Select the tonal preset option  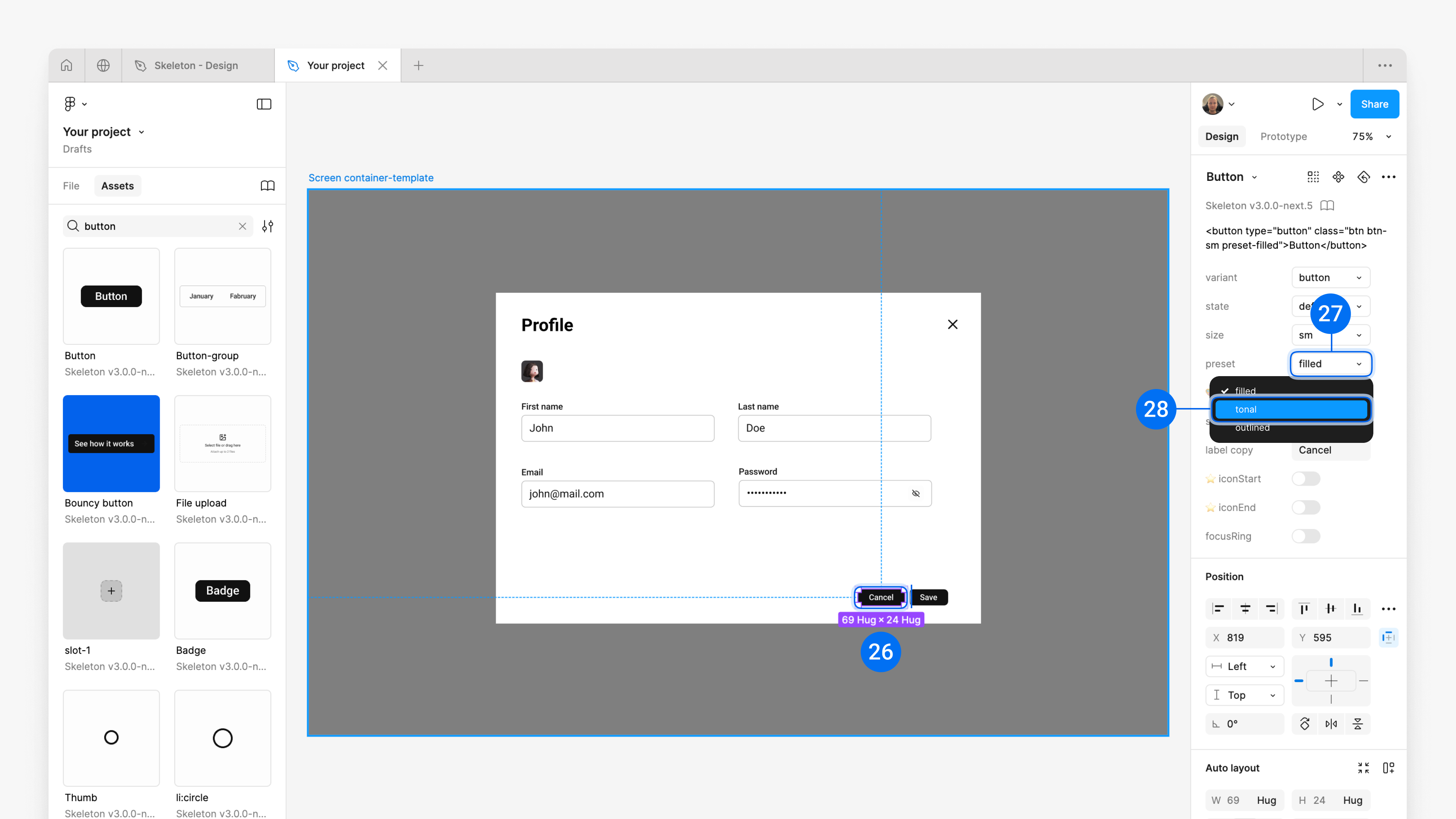(1291, 409)
